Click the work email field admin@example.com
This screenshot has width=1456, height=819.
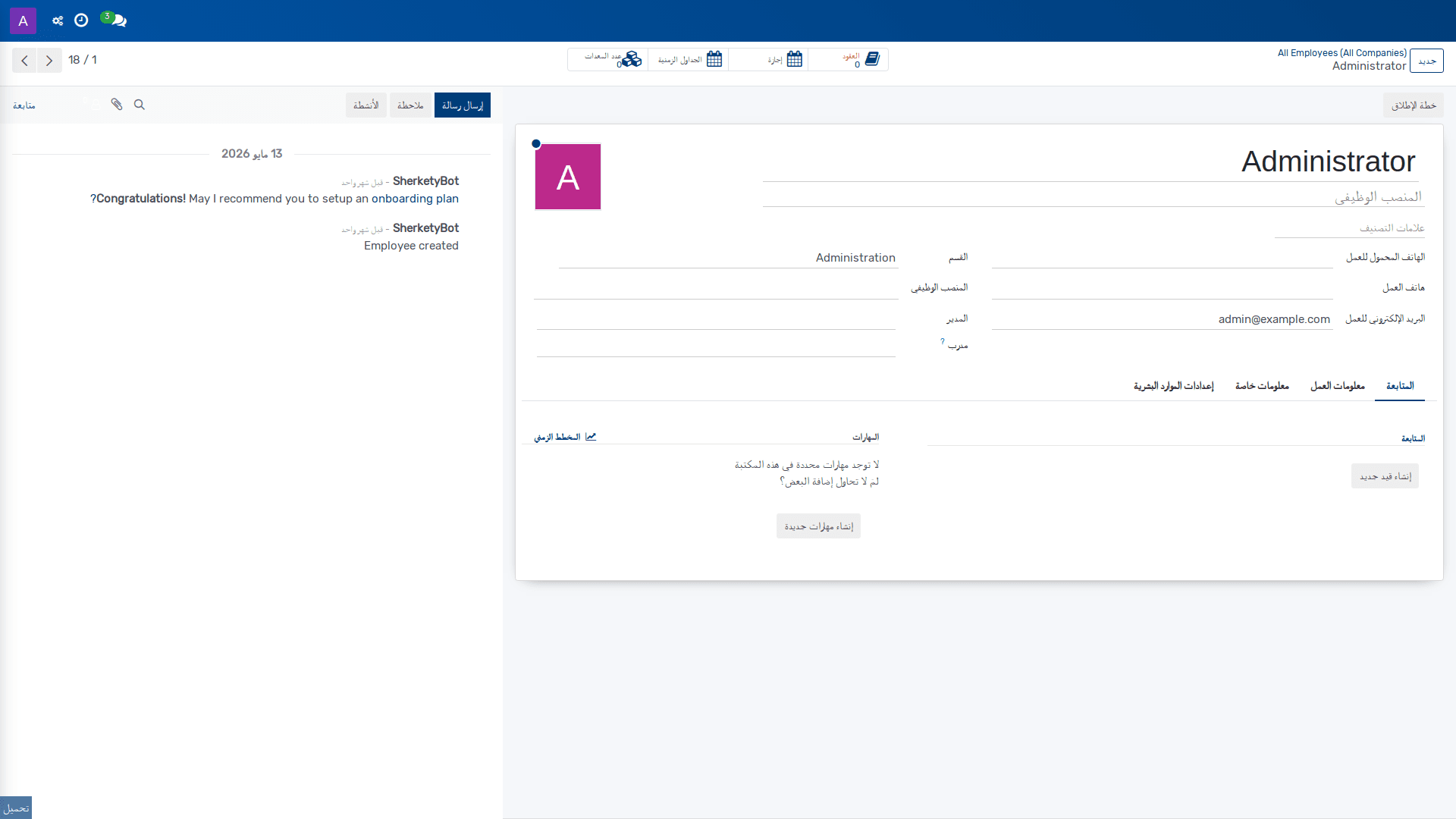[x=1162, y=319]
